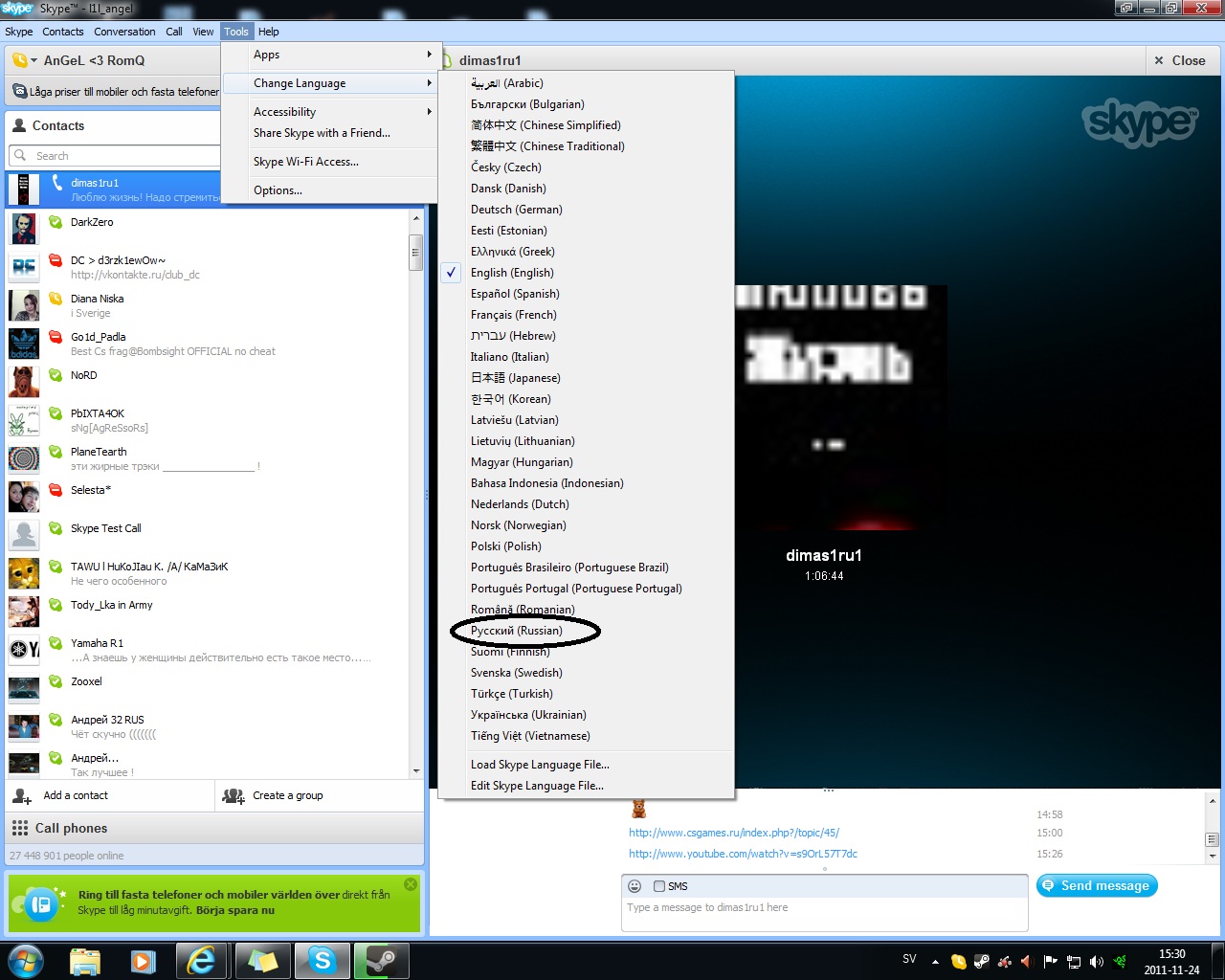This screenshot has width=1225, height=980.
Task: Select 日本語 (Japanese) language
Action: 515,378
